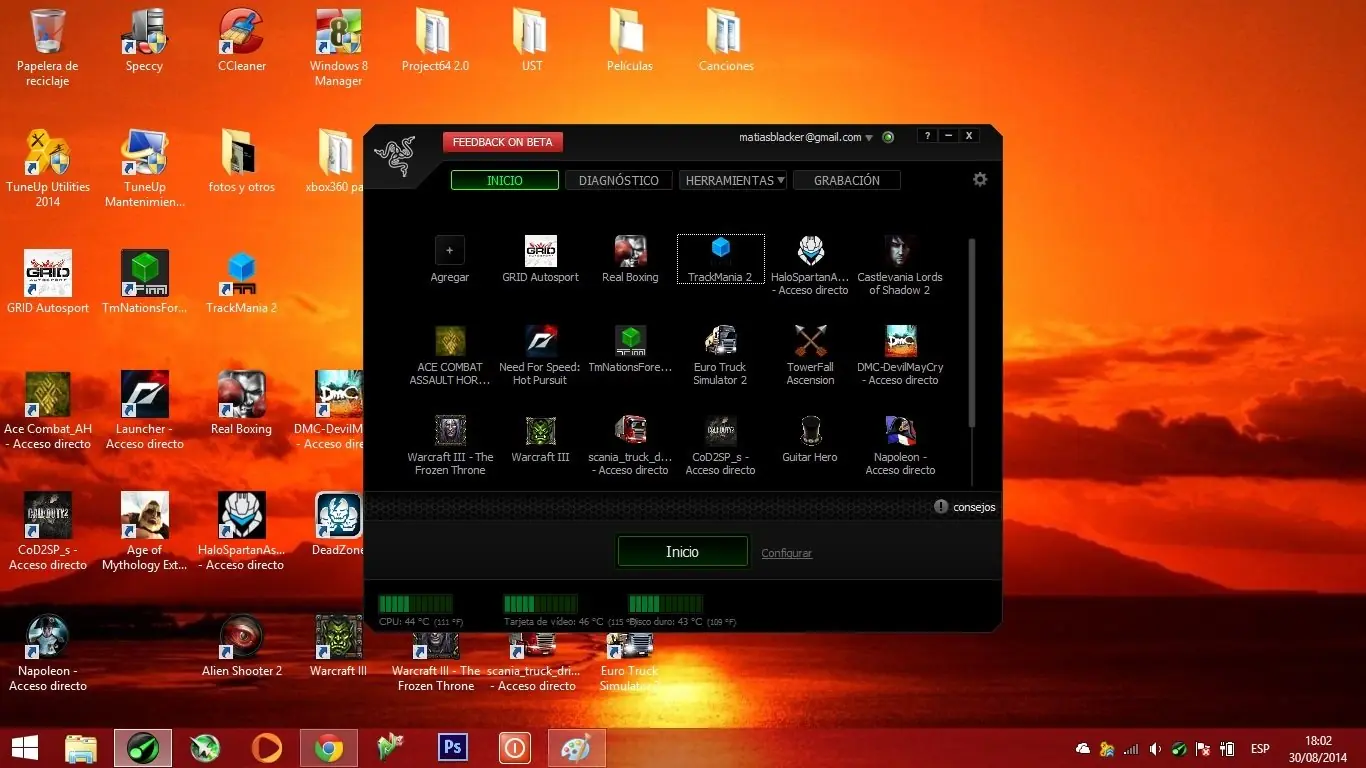Select ACE COMBAT ASSAULT HOR... in Game Booster
The height and width of the screenshot is (768, 1366).
click(x=450, y=355)
